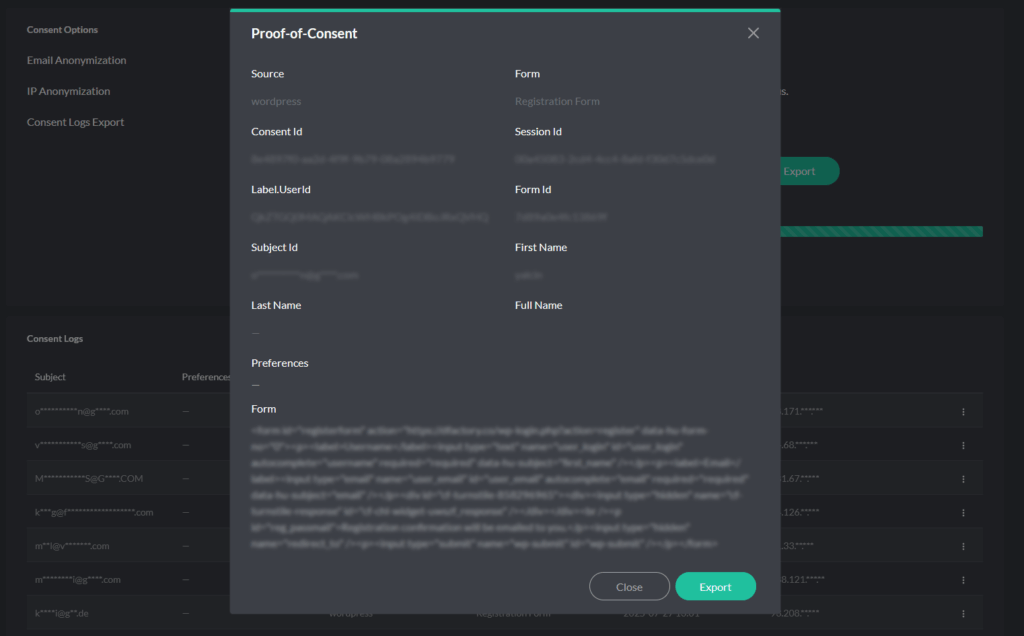Open the kebab menu for the o**********n@g****.com row
The height and width of the screenshot is (636, 1024).
click(x=963, y=411)
